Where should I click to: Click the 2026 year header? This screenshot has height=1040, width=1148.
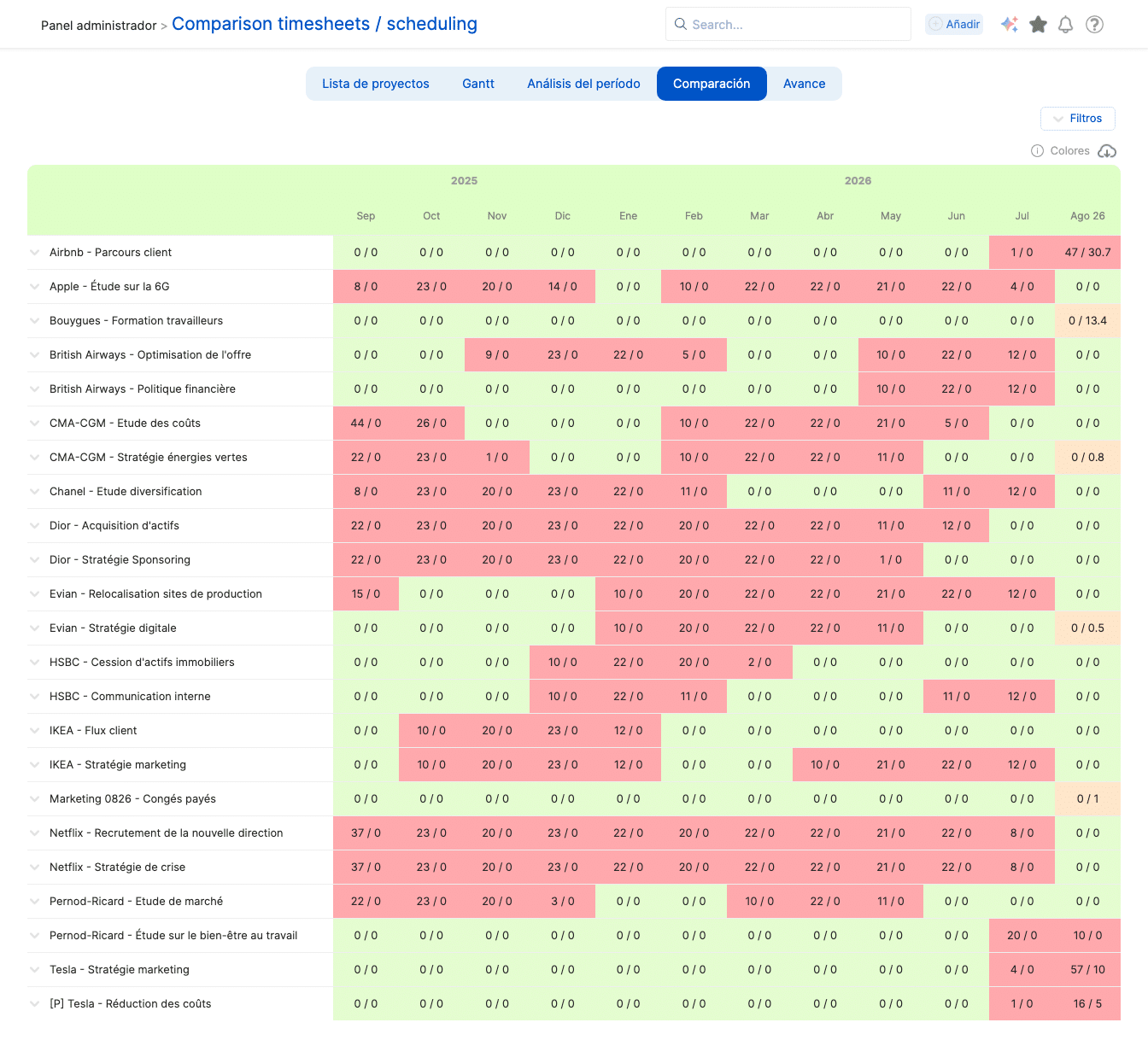click(x=858, y=181)
